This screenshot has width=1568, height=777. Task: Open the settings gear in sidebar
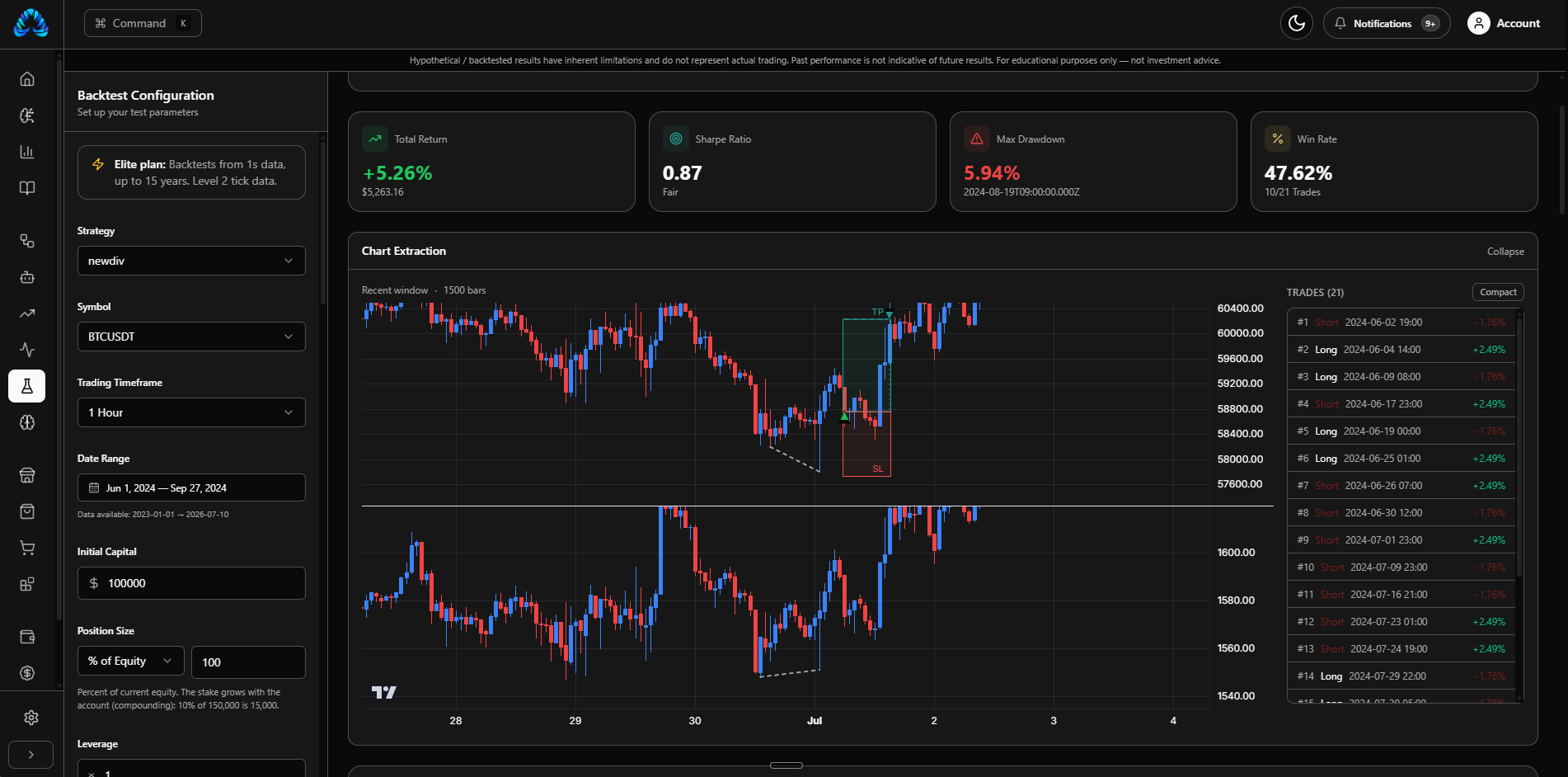31,718
